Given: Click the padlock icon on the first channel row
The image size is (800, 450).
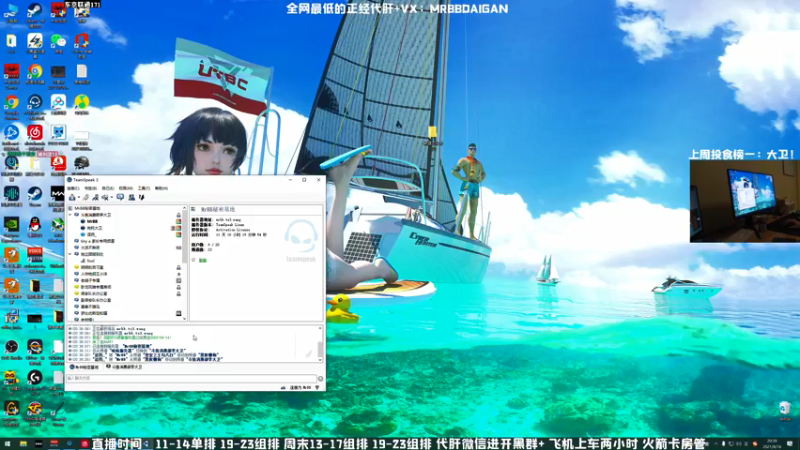Looking at the screenshot, I should click(179, 215).
